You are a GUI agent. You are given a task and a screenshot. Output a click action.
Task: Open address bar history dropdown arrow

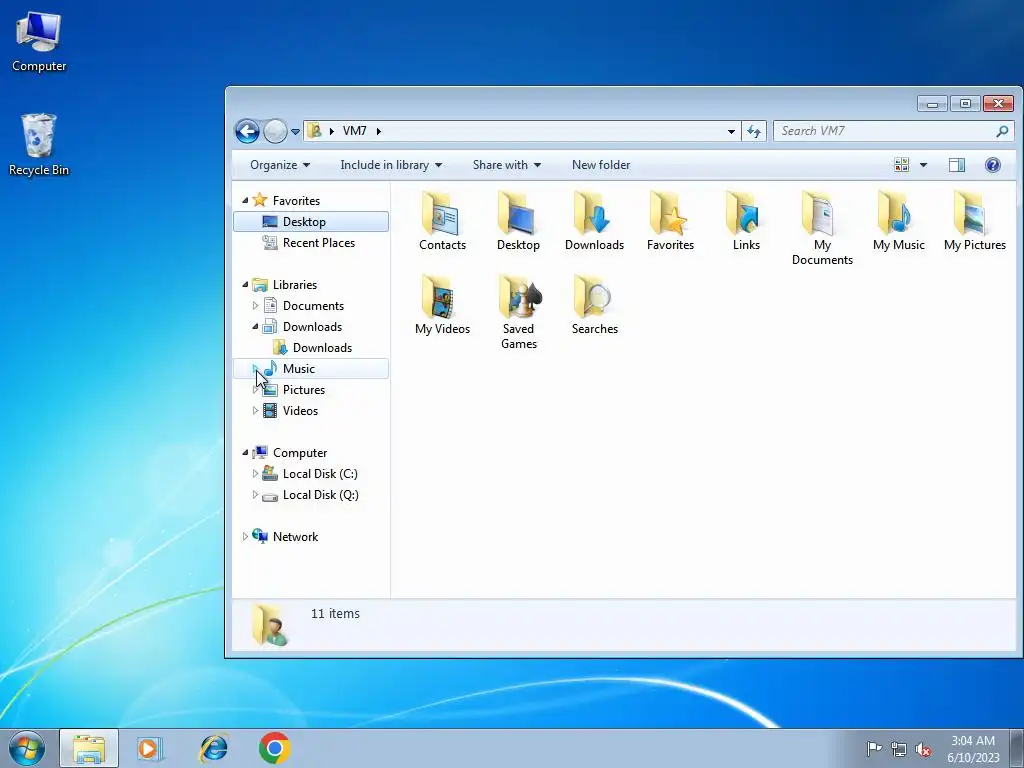731,131
